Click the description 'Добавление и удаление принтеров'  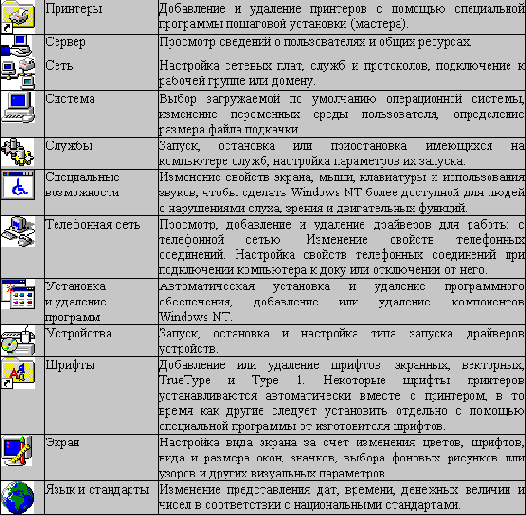click(x=342, y=16)
